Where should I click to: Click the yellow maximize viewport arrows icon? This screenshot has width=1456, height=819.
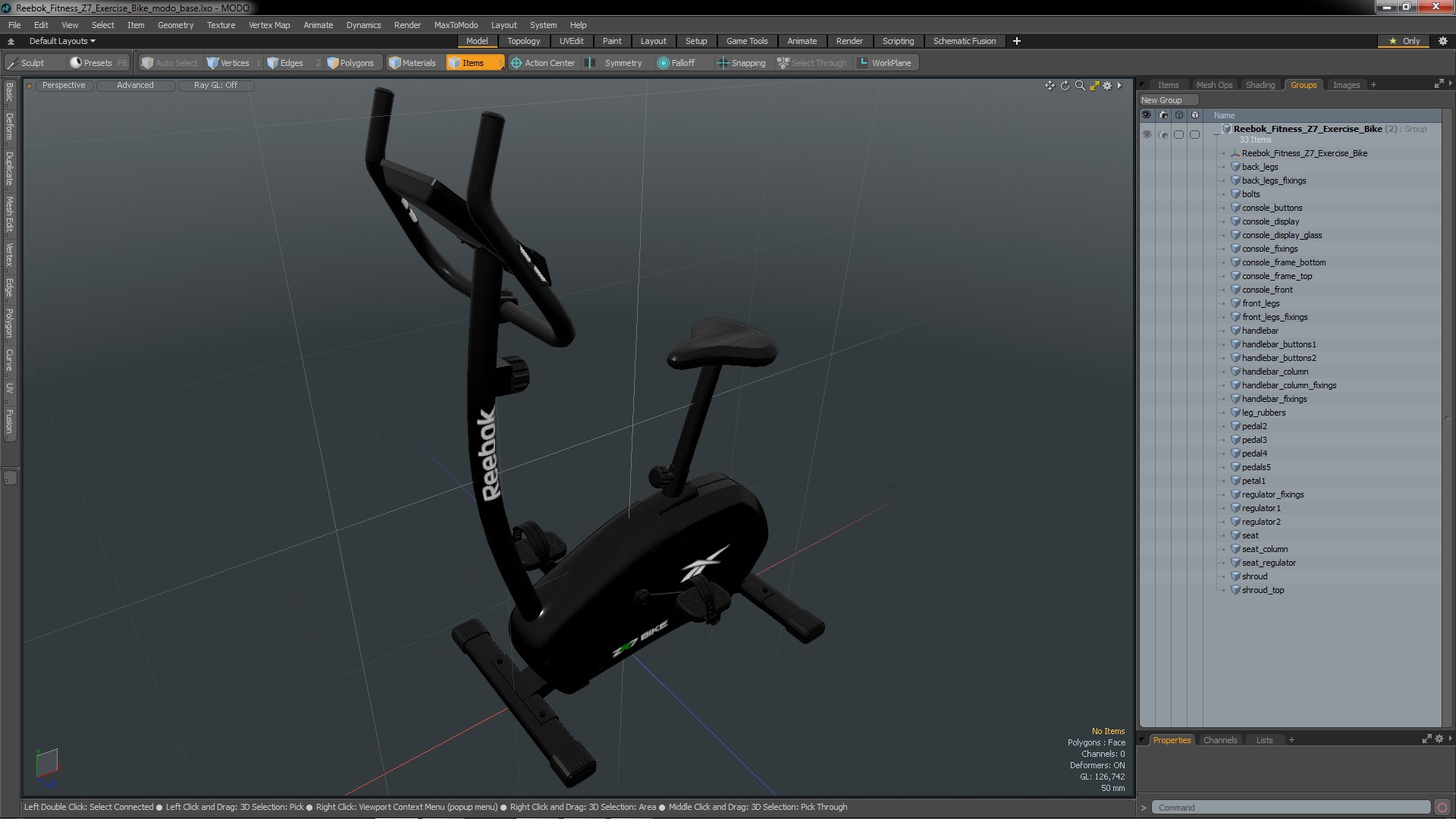tap(1094, 86)
